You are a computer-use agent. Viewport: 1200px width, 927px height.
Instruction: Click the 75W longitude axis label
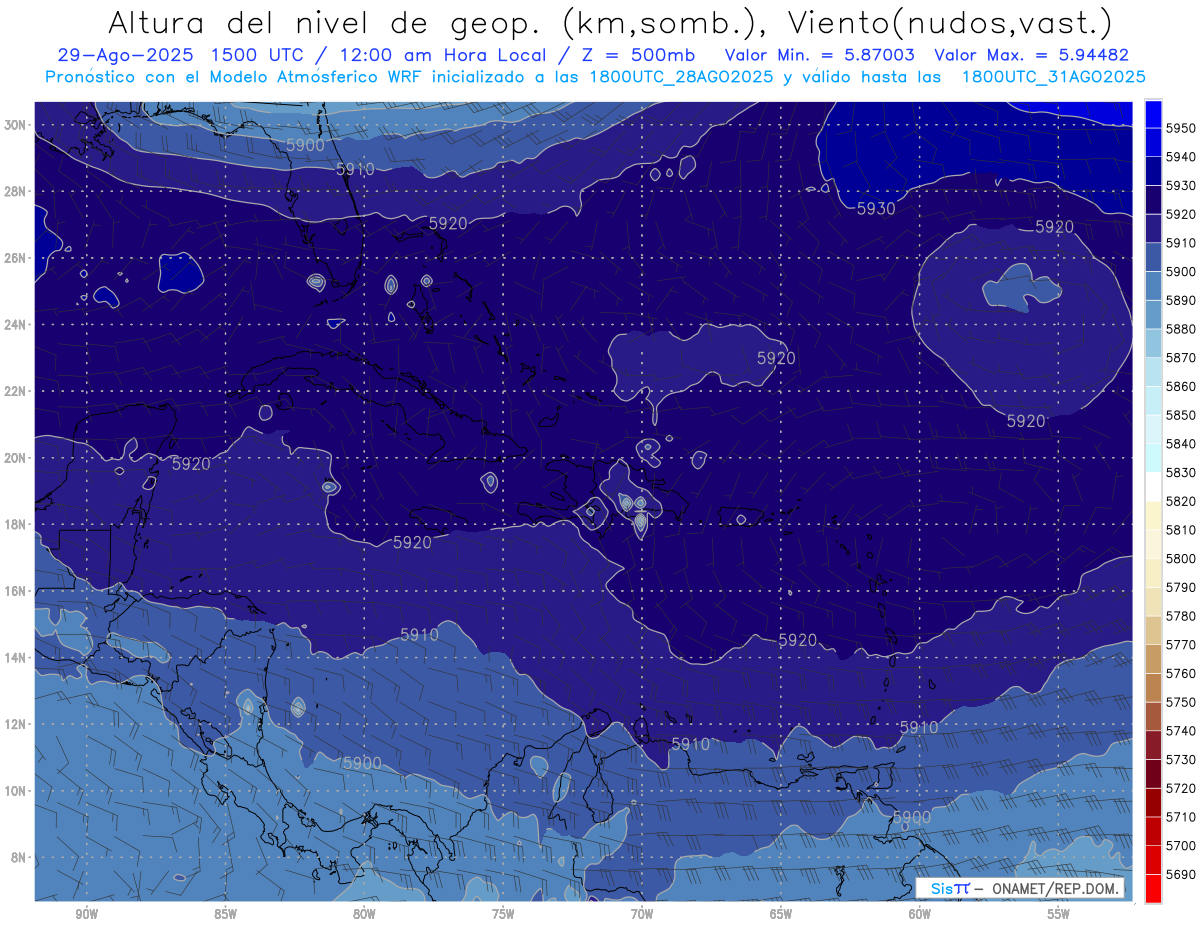point(503,914)
